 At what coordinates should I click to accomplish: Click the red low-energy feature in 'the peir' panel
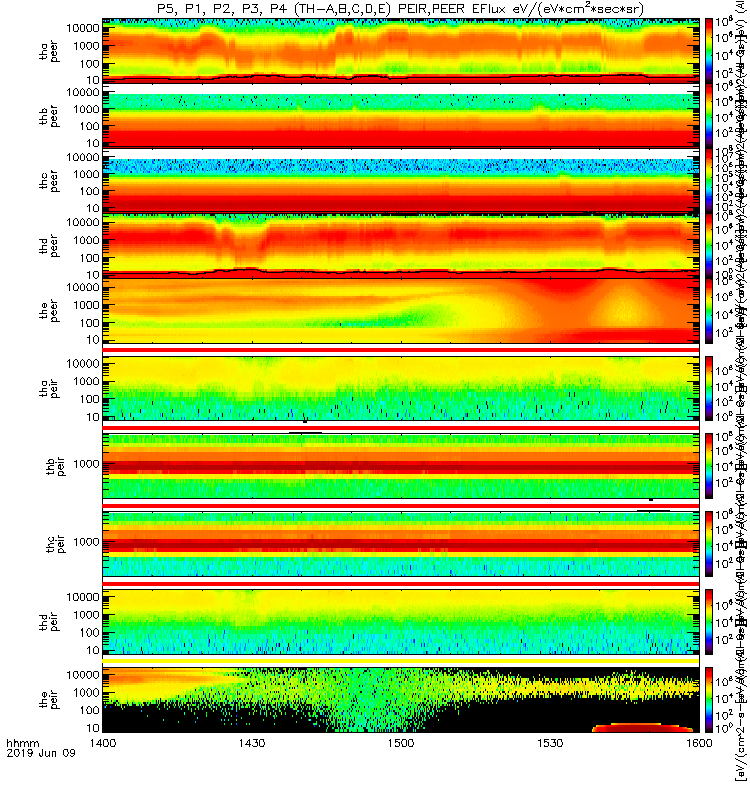[642, 728]
